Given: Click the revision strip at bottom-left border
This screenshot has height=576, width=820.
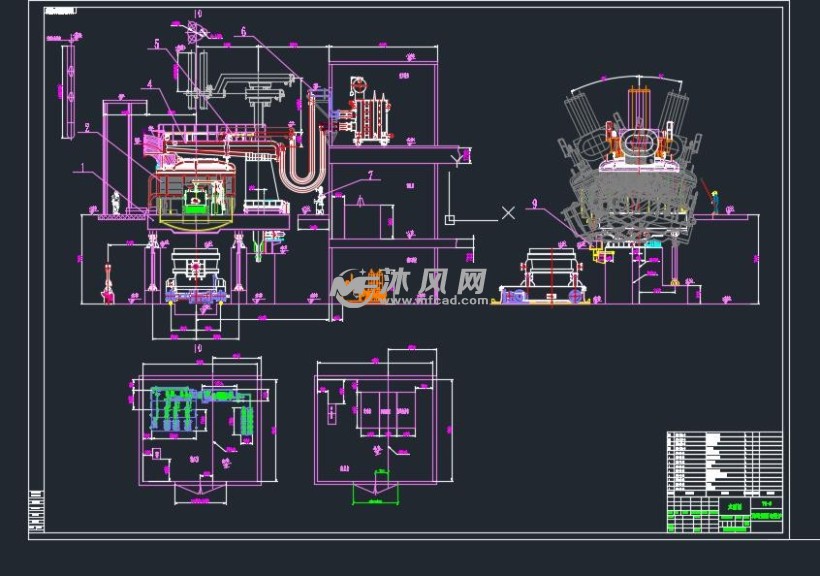Looking at the screenshot, I should pyautogui.click(x=37, y=511).
